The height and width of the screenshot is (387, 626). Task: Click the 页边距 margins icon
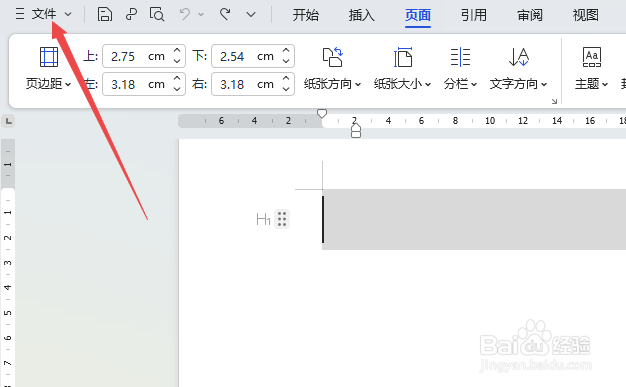(x=49, y=57)
